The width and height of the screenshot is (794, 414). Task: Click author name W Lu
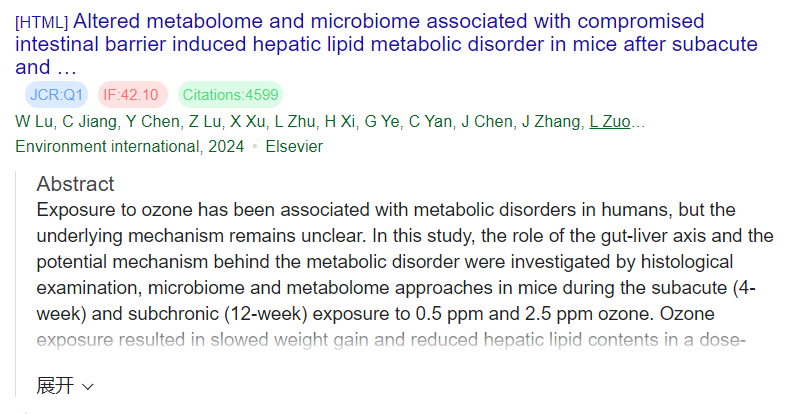tap(34, 122)
